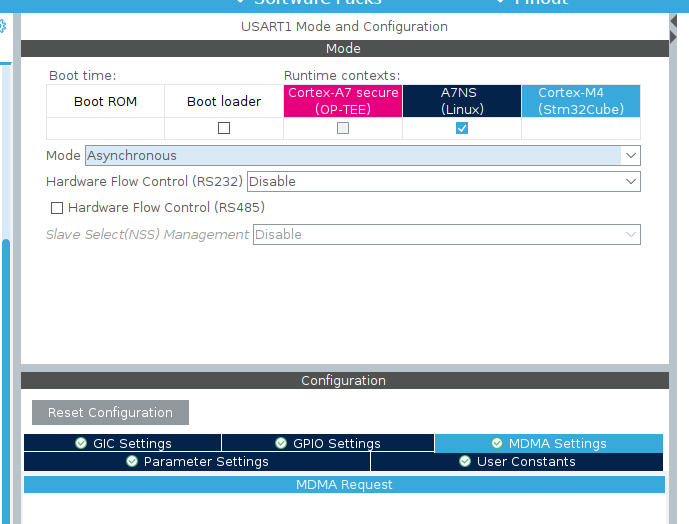This screenshot has width=689, height=524.
Task: Click the Software Packs menu at top
Action: click(310, 2)
